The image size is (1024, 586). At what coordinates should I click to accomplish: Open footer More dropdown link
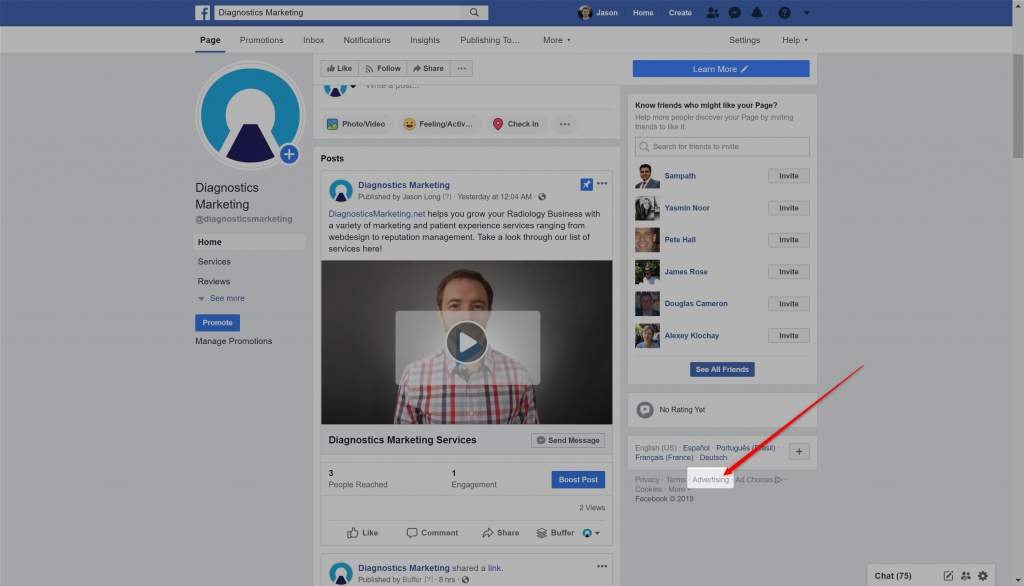(679, 489)
